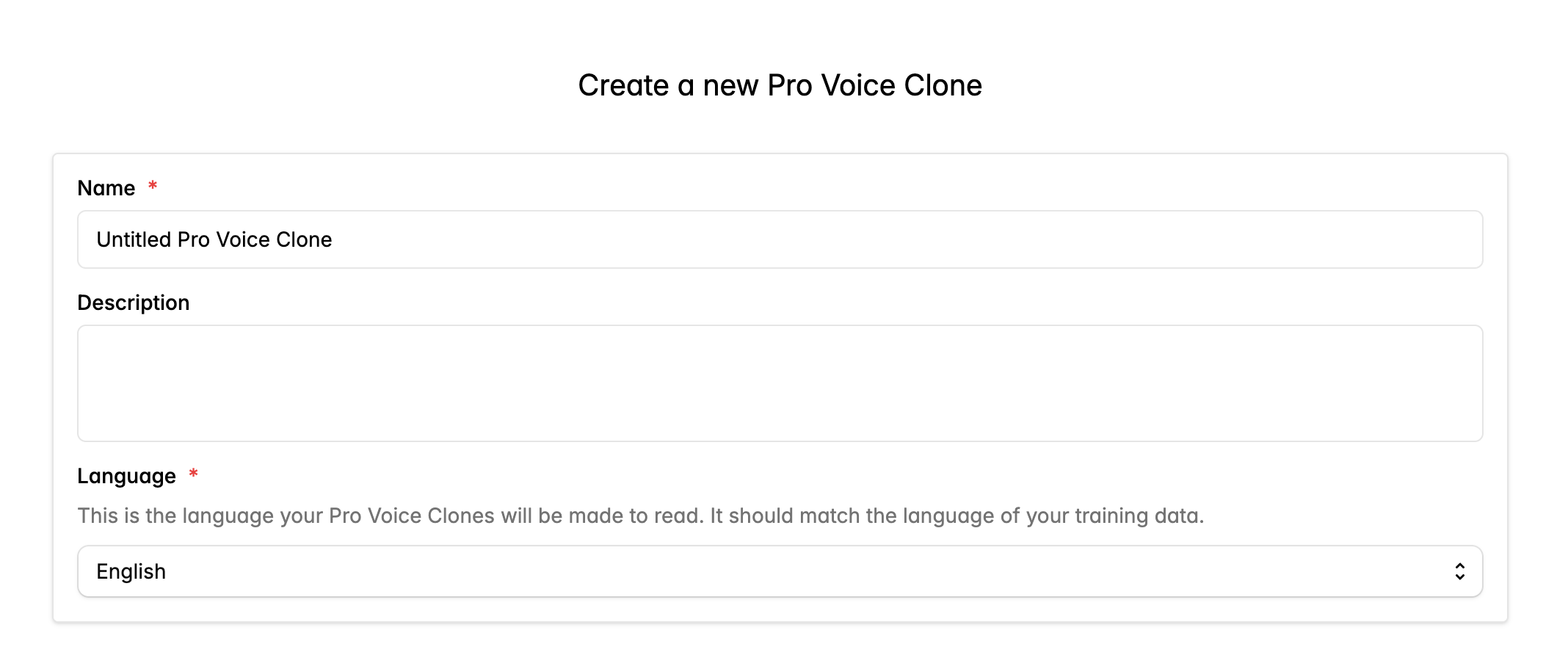Click the word 'Clone' in page heading

tap(943, 85)
